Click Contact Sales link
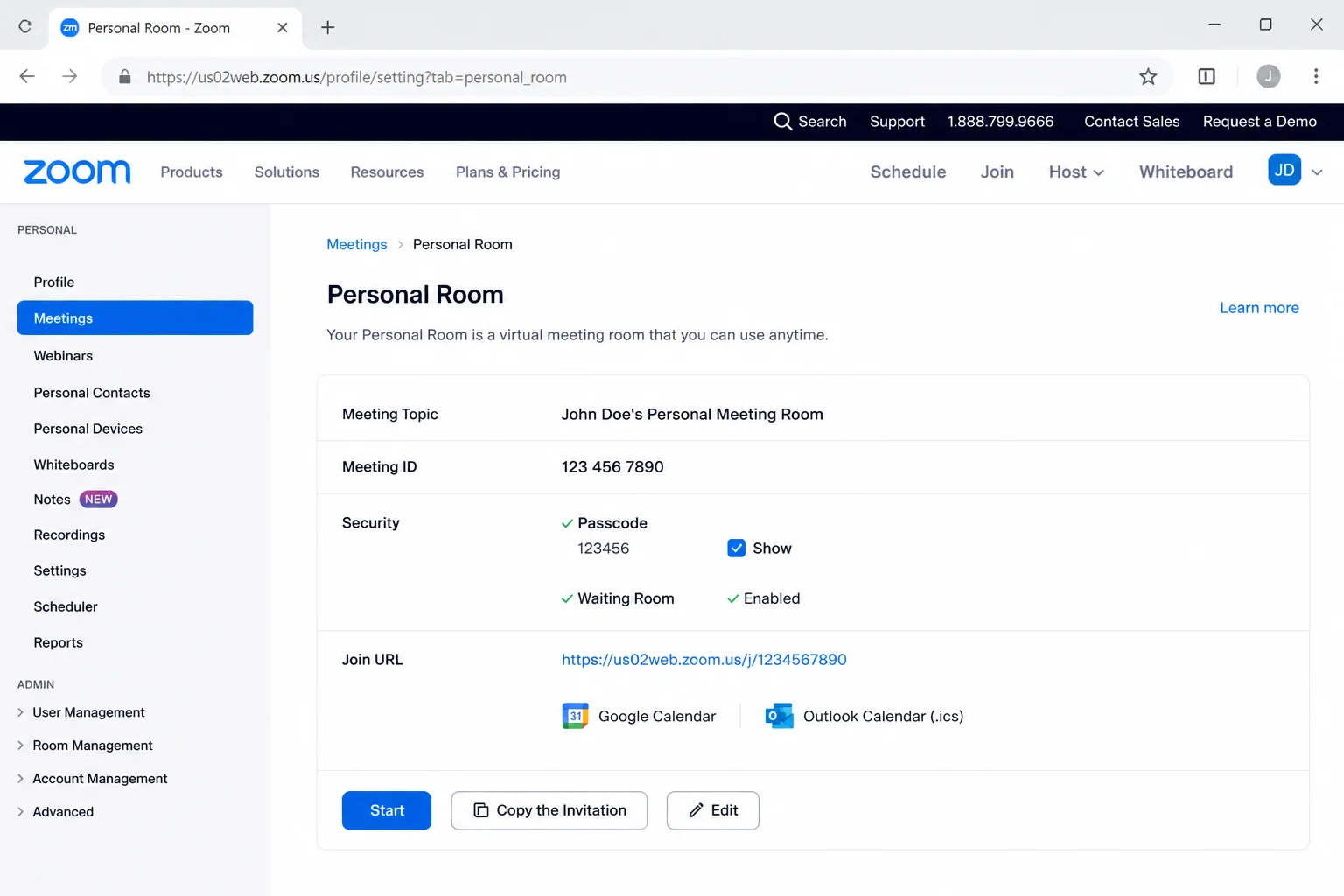 1131,122
